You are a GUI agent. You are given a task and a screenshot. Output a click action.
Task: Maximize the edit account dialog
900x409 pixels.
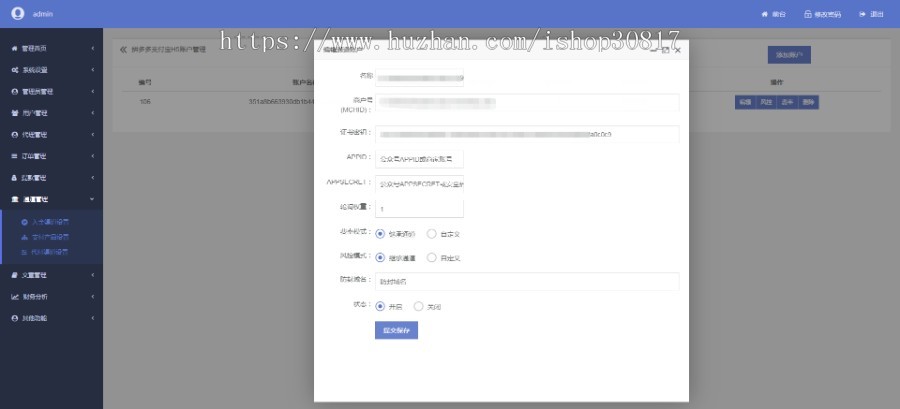[x=666, y=50]
